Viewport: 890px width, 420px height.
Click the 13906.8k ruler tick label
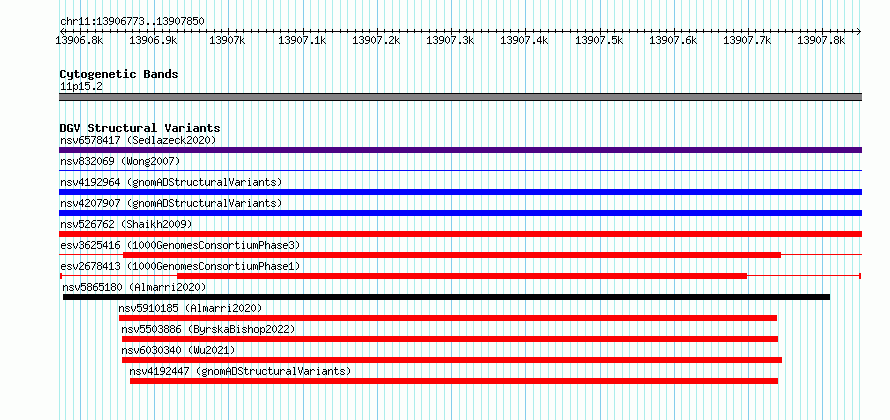pyautogui.click(x=79, y=40)
